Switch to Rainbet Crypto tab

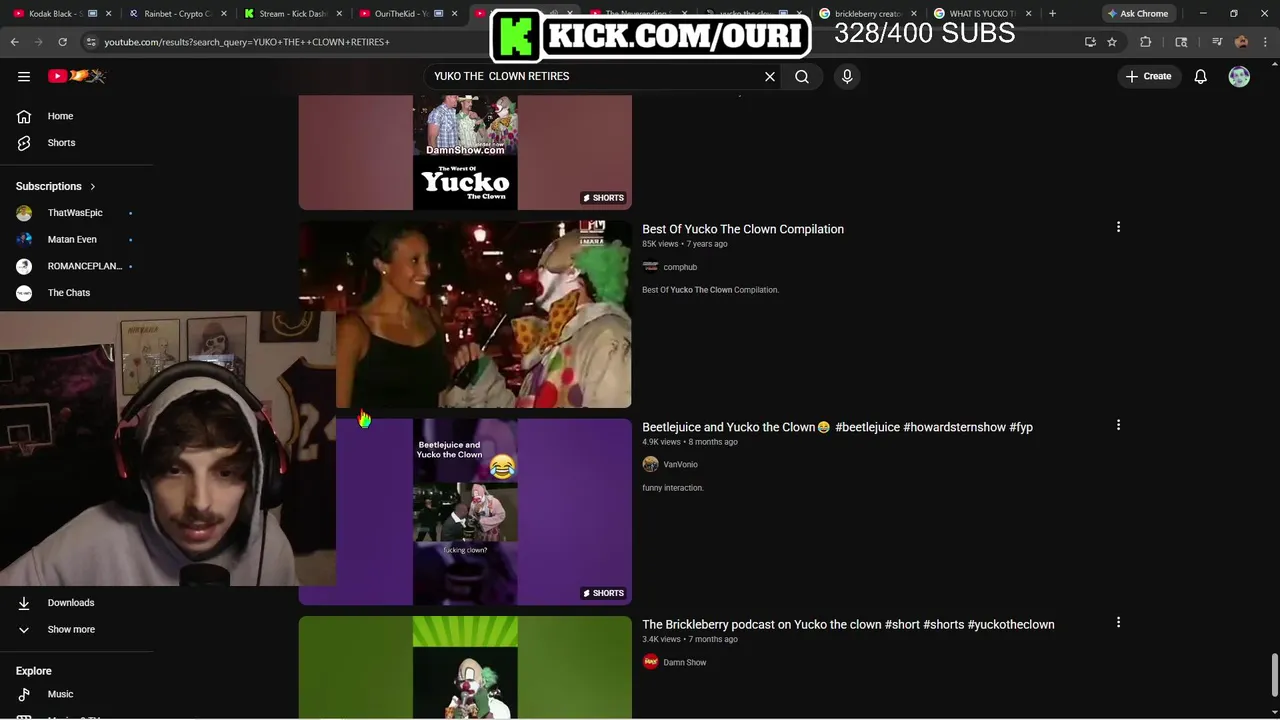(x=176, y=14)
